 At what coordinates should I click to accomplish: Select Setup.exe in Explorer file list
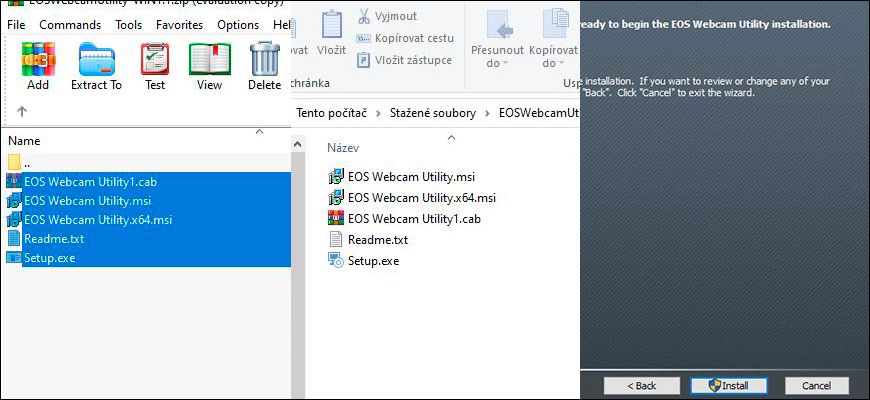pos(373,261)
